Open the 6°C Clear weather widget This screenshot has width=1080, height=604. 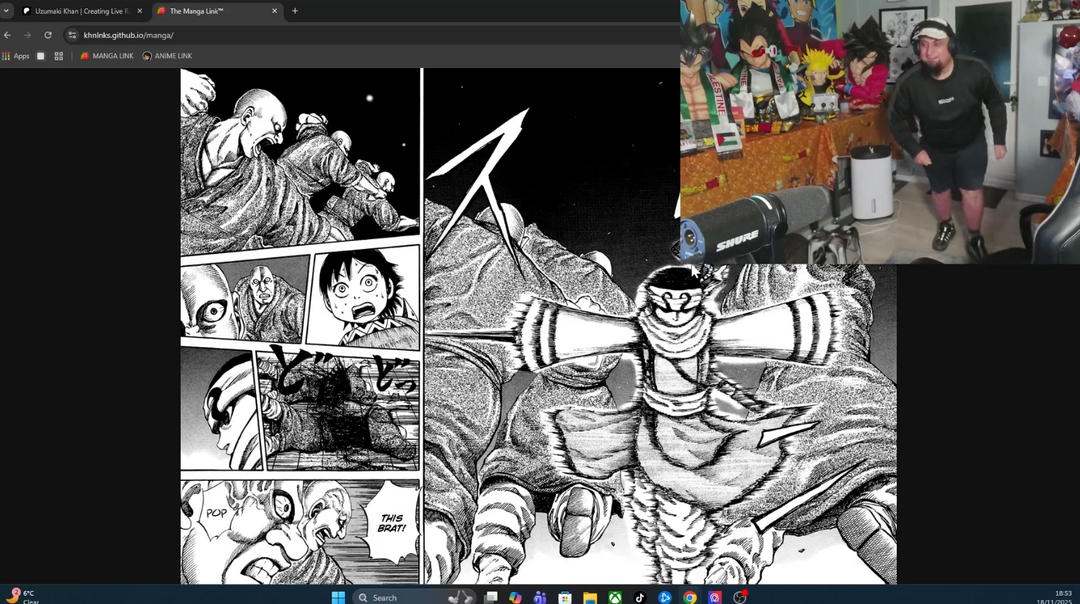pyautogui.click(x=20, y=595)
